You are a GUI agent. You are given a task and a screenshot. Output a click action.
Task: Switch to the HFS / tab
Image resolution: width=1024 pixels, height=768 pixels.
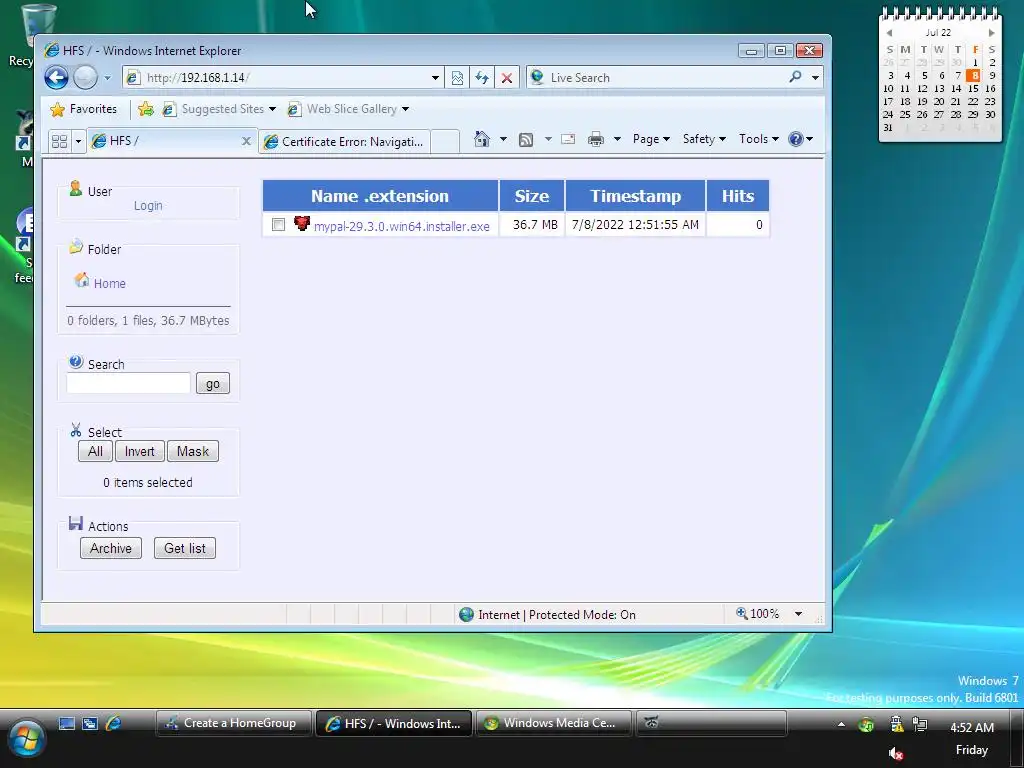[163, 141]
